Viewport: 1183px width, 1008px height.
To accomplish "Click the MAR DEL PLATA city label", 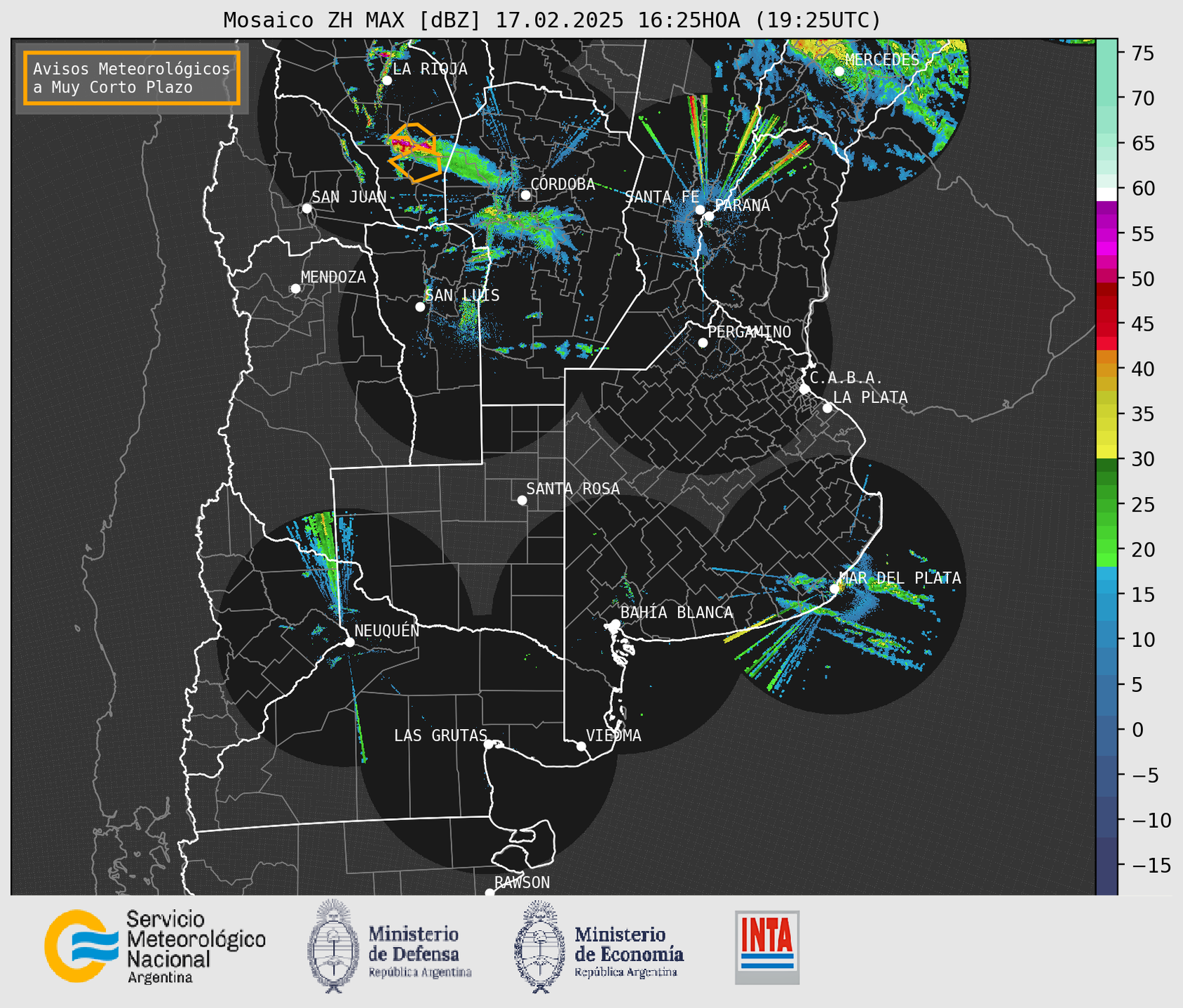I will (x=900, y=578).
